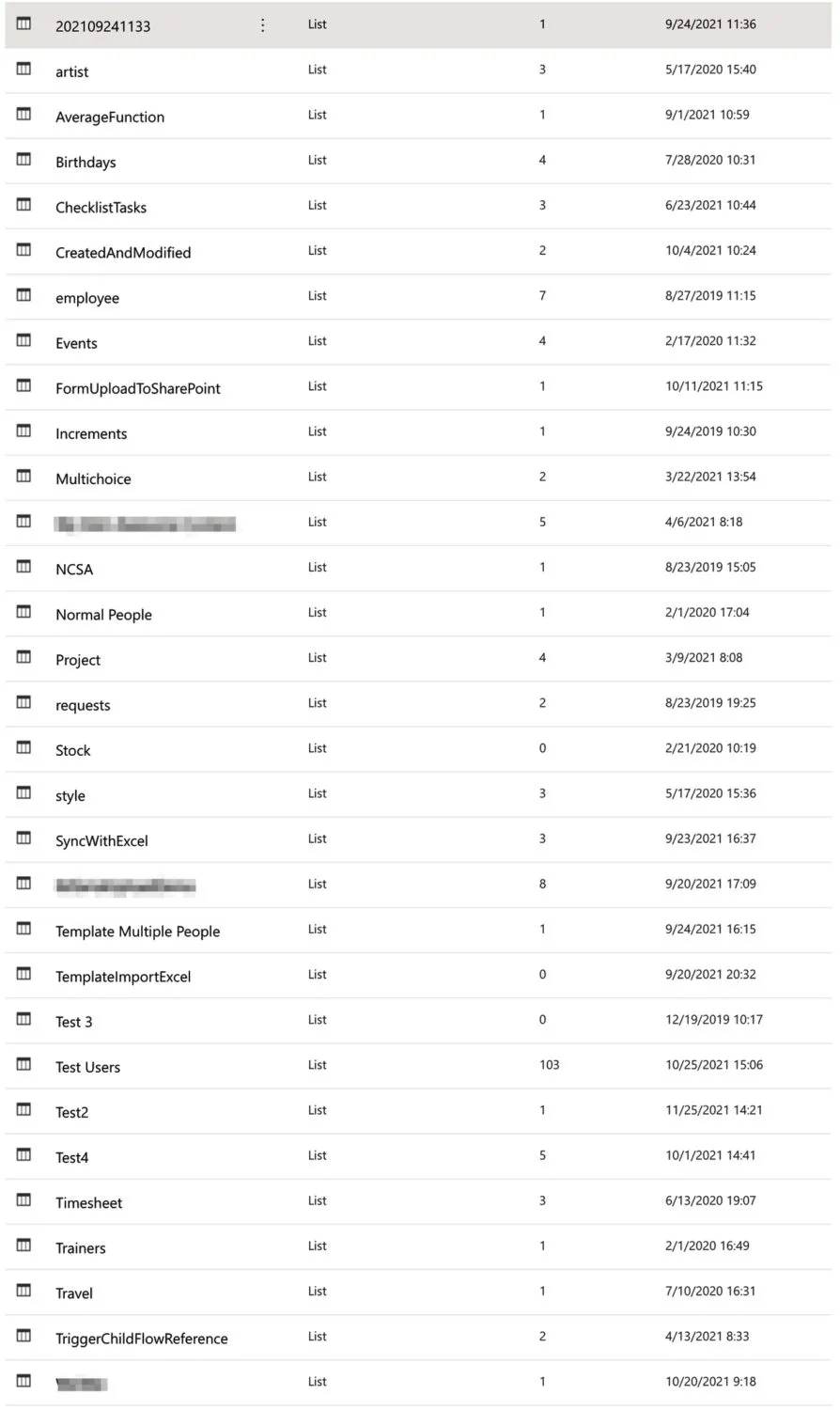Open the three-dot menu for 202109241133
The width and height of the screenshot is (840, 1410).
(262, 25)
